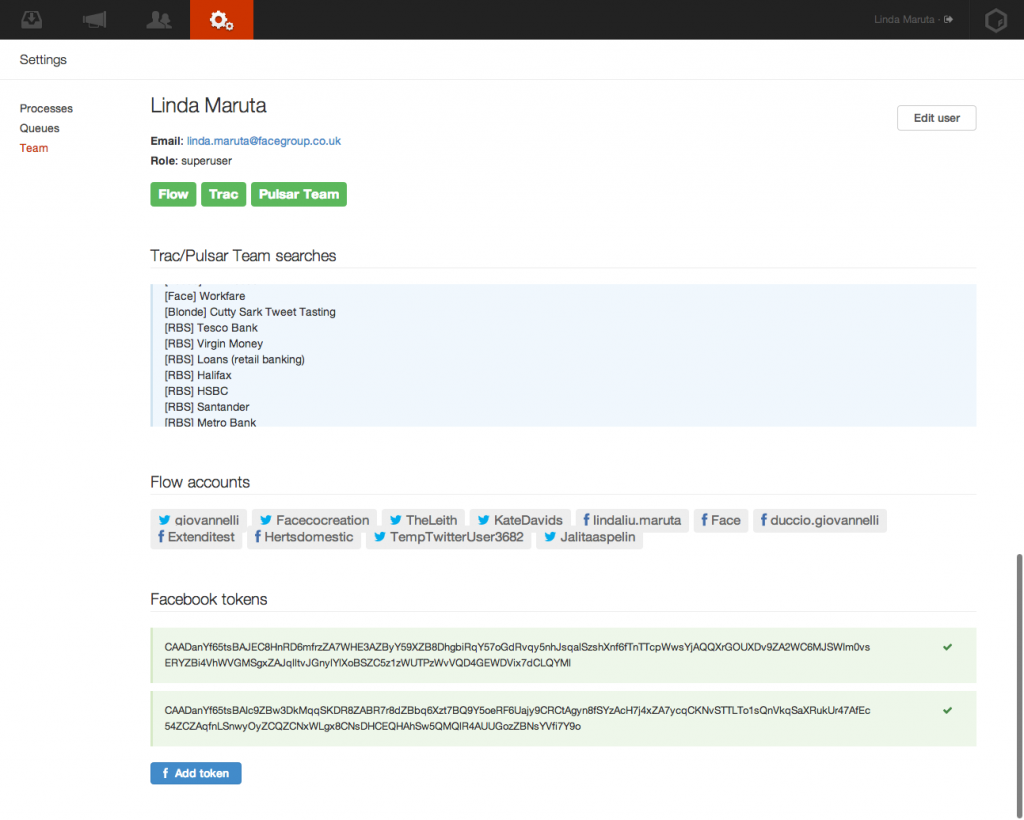Click the logout icon beside Linda Maruta
The image size is (1024, 820).
(948, 20)
